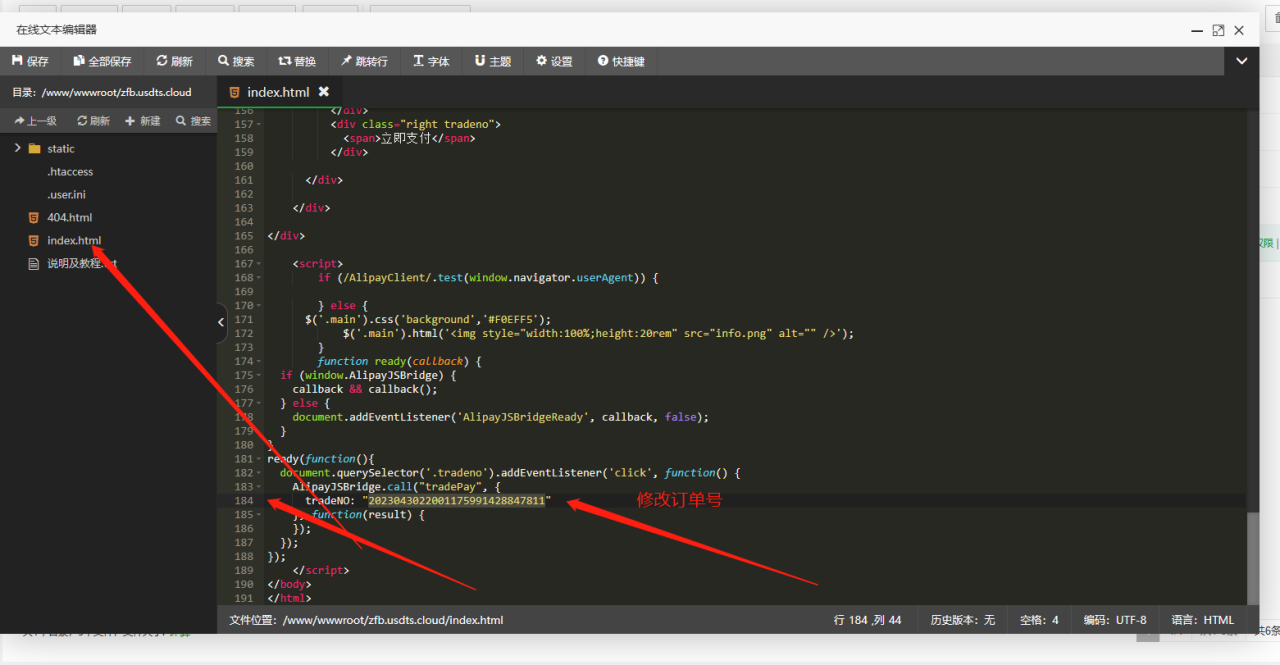
Task: Expand the toolbar dropdown chevron
Action: click(1241, 61)
